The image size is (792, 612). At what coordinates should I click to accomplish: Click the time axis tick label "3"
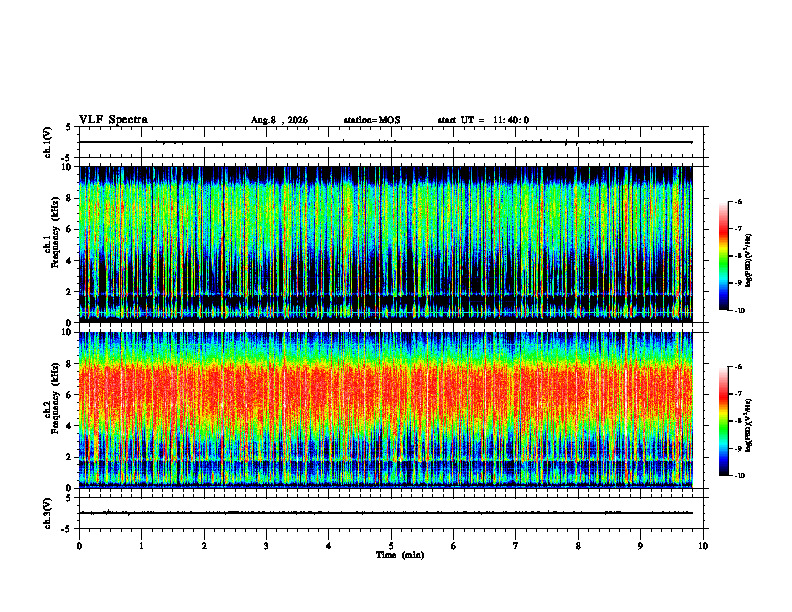266,546
